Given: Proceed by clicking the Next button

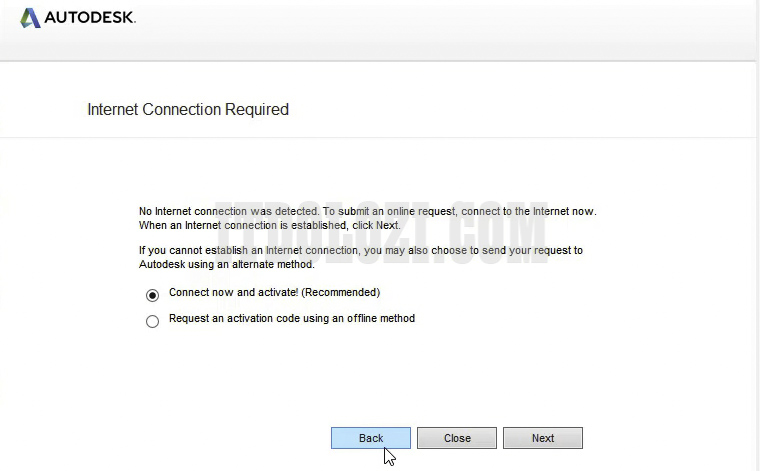Looking at the screenshot, I should (542, 438).
